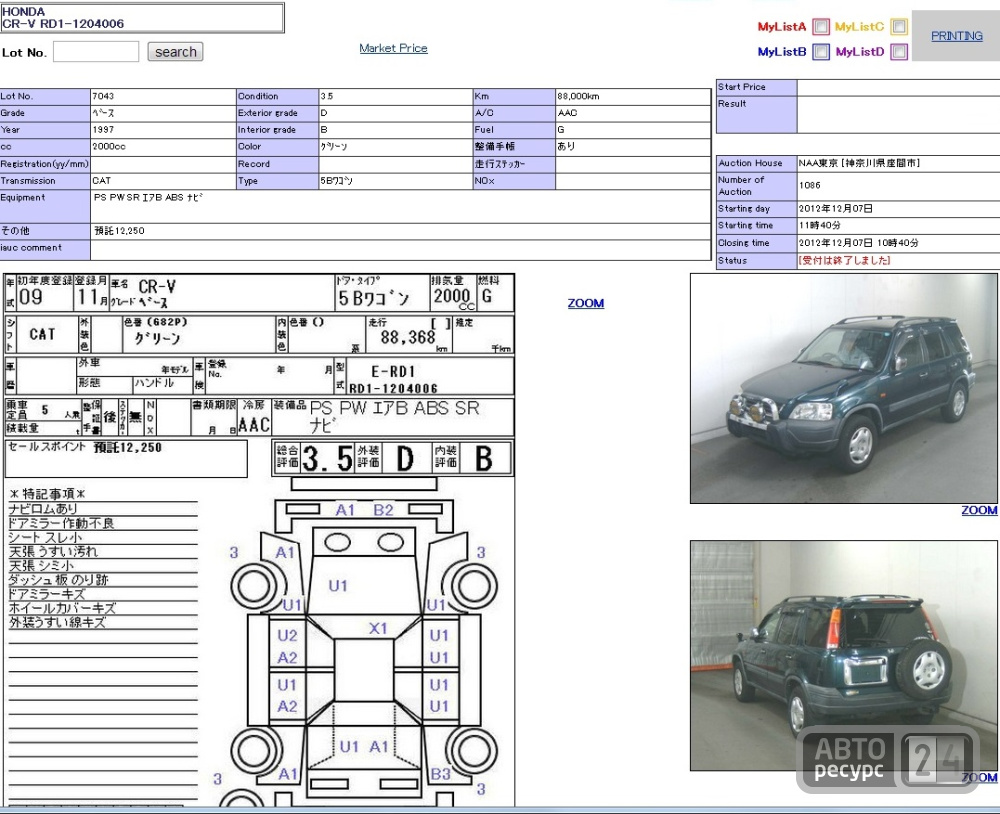Open the PRINTING link
Screen dimensions: 1000x814
pyautogui.click(x=956, y=36)
